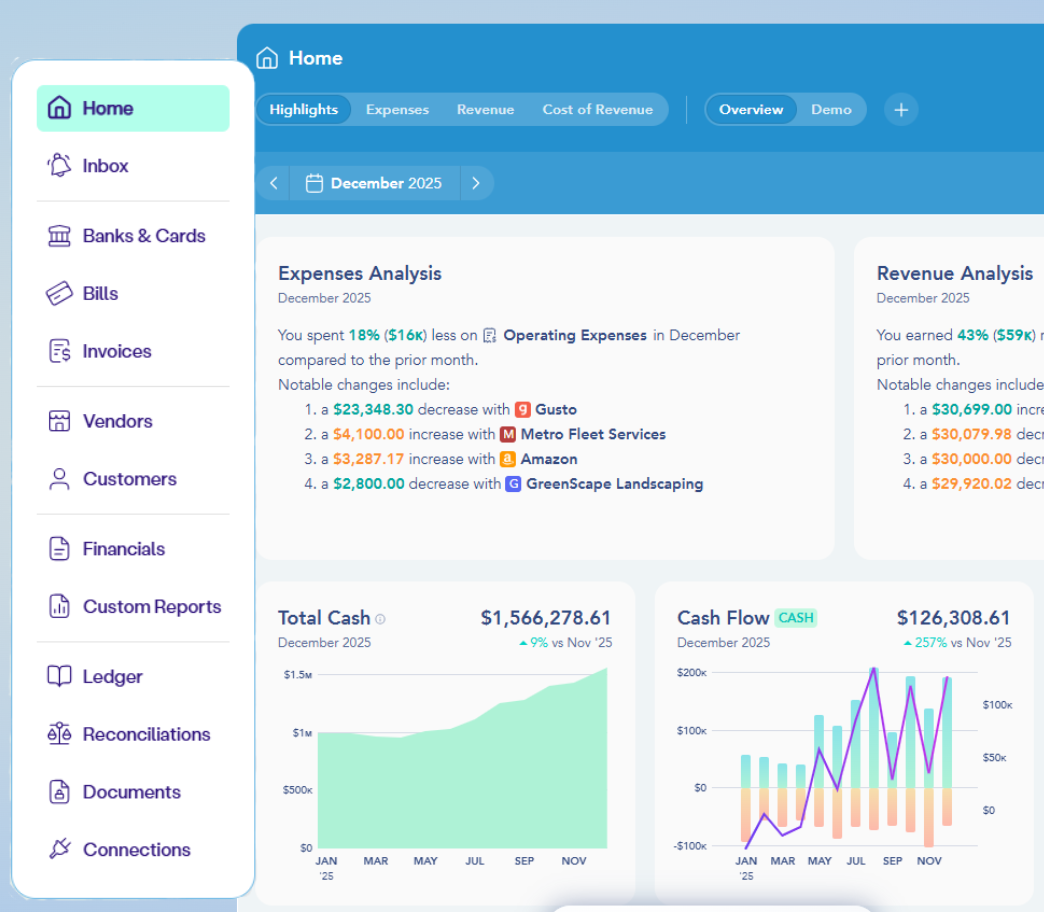Screen dimensions: 1044x912
Task: Open the Cost of Revenue tab
Action: click(598, 110)
